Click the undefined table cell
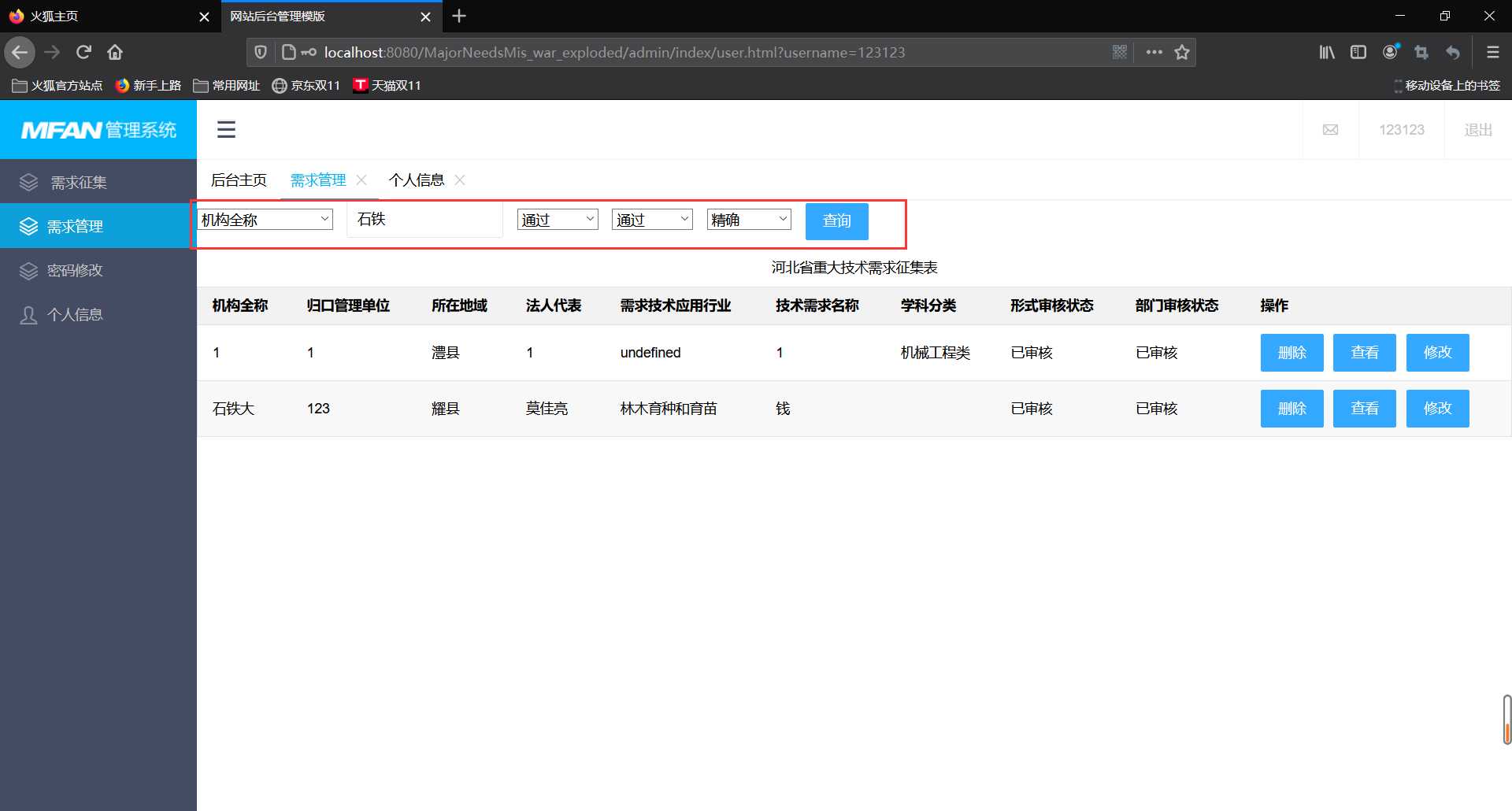 pos(650,353)
